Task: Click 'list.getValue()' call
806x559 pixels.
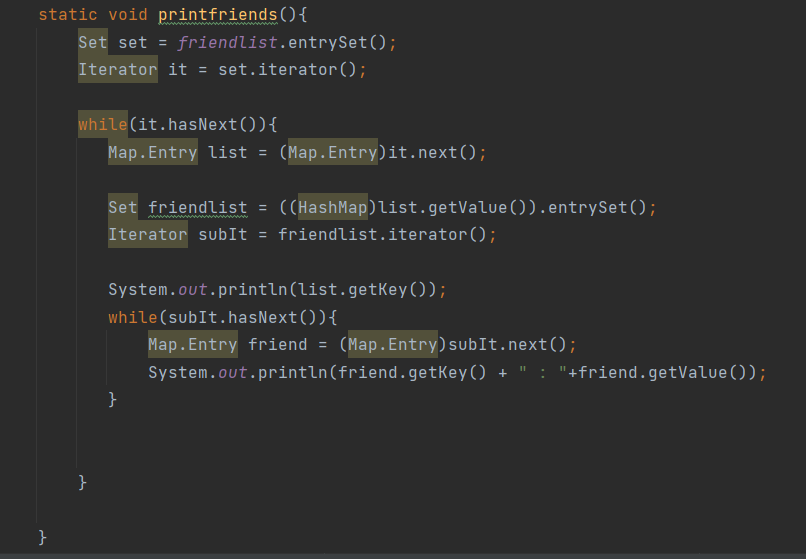Action: click(x=452, y=208)
